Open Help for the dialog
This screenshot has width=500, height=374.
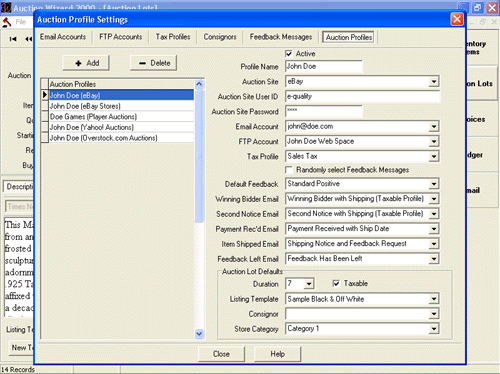click(277, 354)
